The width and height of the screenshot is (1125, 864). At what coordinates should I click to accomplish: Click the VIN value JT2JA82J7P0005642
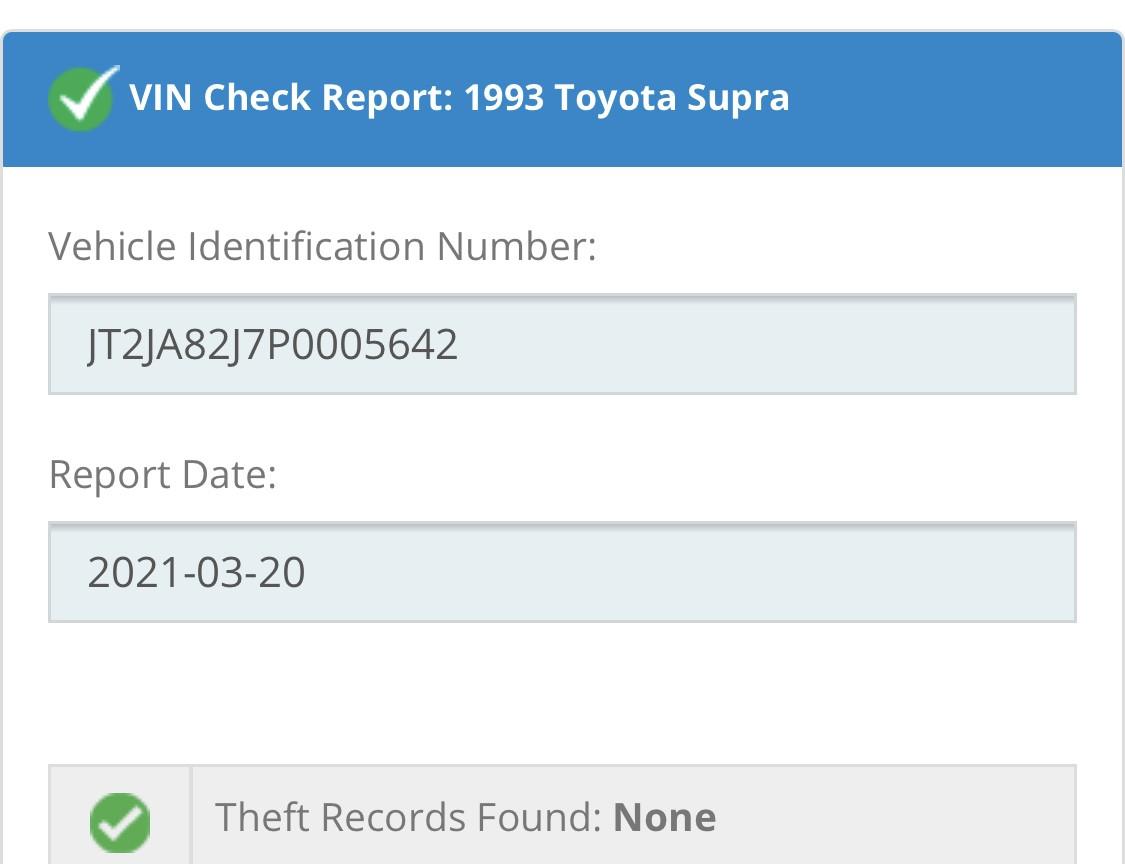point(272,345)
